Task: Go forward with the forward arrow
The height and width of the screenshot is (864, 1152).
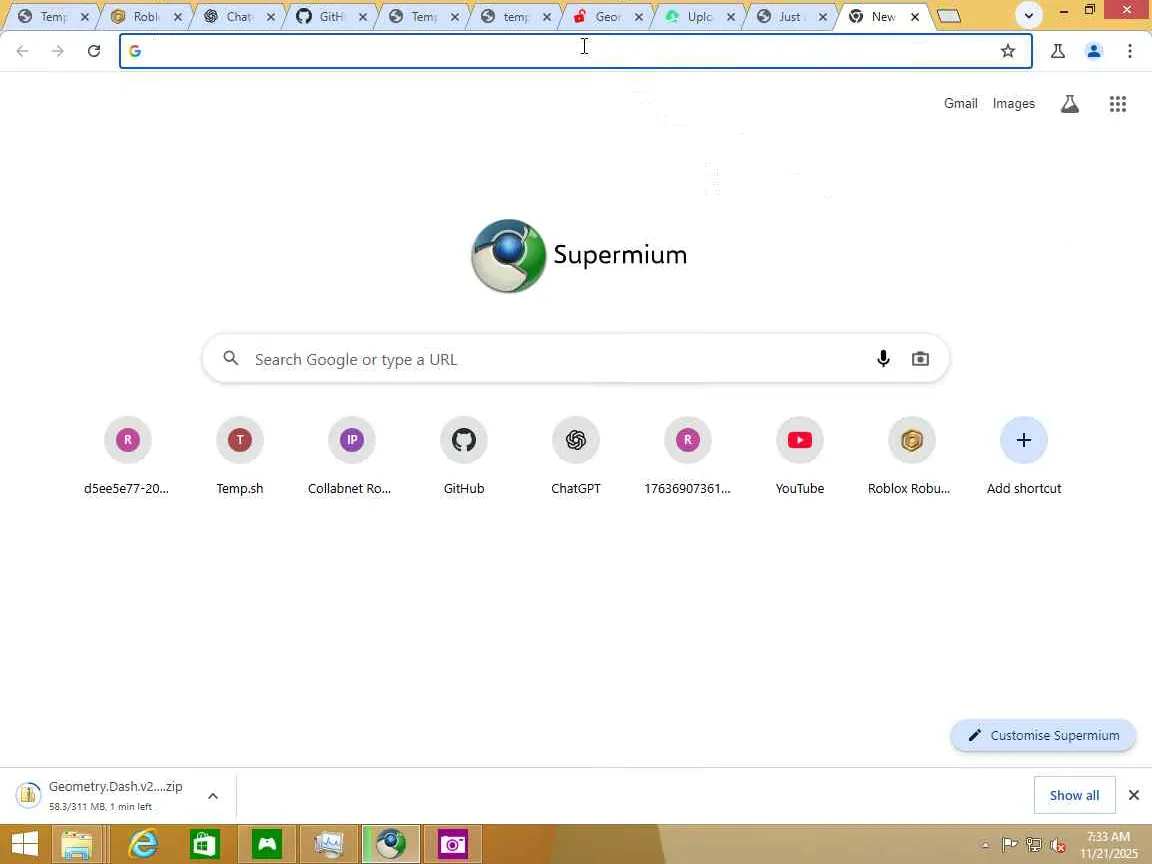Action: click(x=57, y=51)
